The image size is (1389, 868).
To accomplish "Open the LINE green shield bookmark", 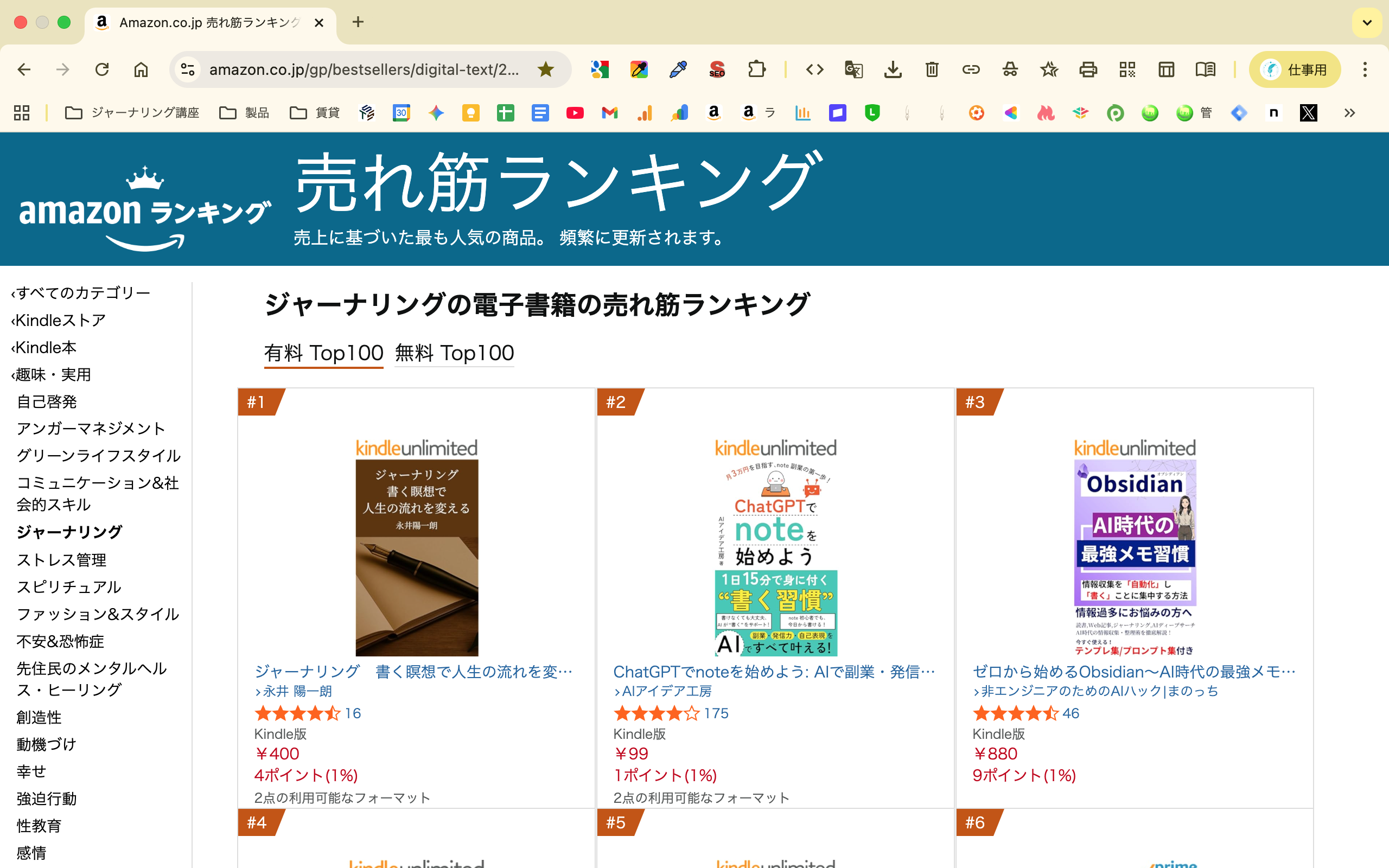I will pyautogui.click(x=872, y=112).
